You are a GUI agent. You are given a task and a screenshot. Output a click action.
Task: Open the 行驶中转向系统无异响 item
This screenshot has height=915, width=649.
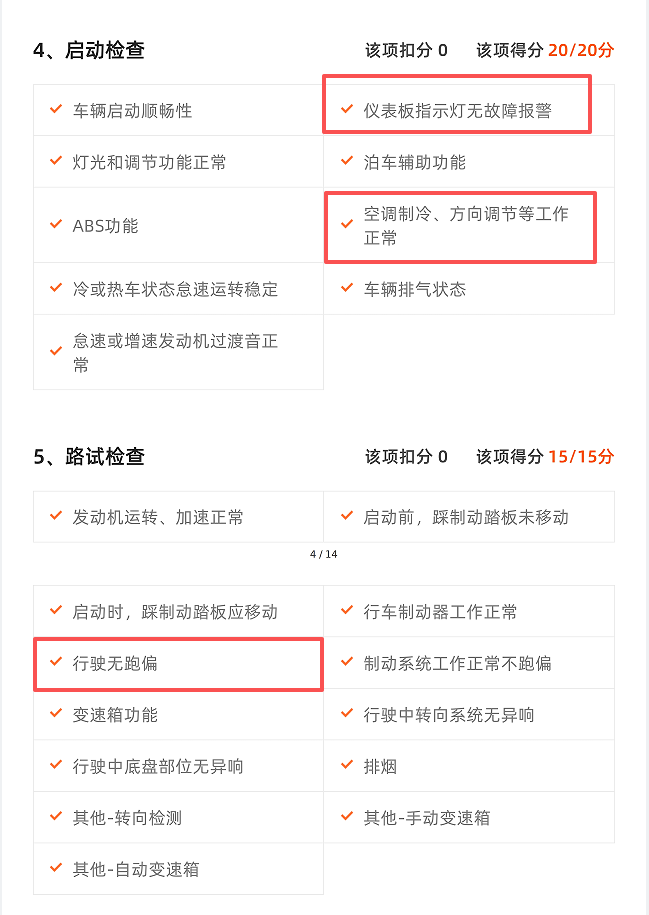pyautogui.click(x=448, y=715)
